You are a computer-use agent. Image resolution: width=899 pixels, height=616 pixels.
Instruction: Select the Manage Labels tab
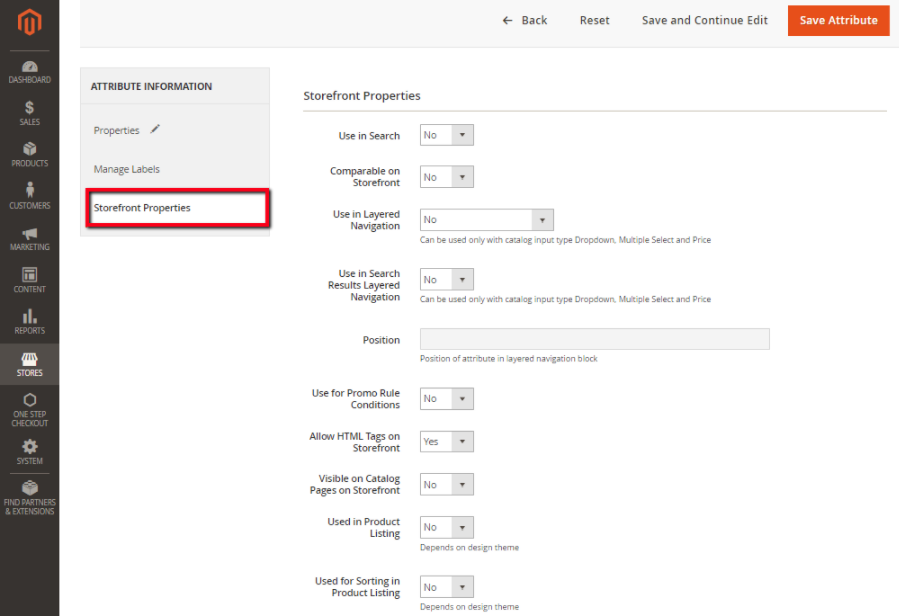(x=127, y=169)
